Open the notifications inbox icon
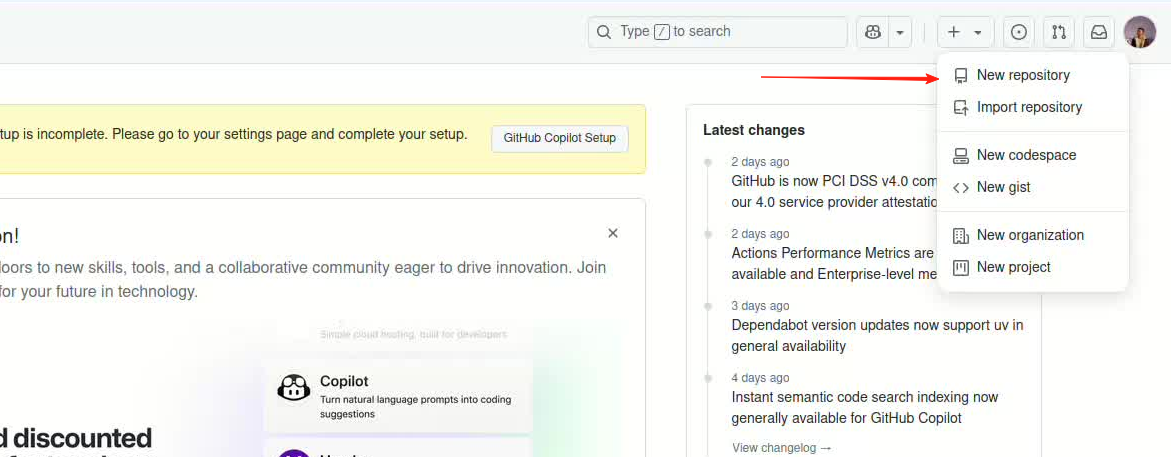Screen dimensions: 1171x457 tap(1099, 32)
